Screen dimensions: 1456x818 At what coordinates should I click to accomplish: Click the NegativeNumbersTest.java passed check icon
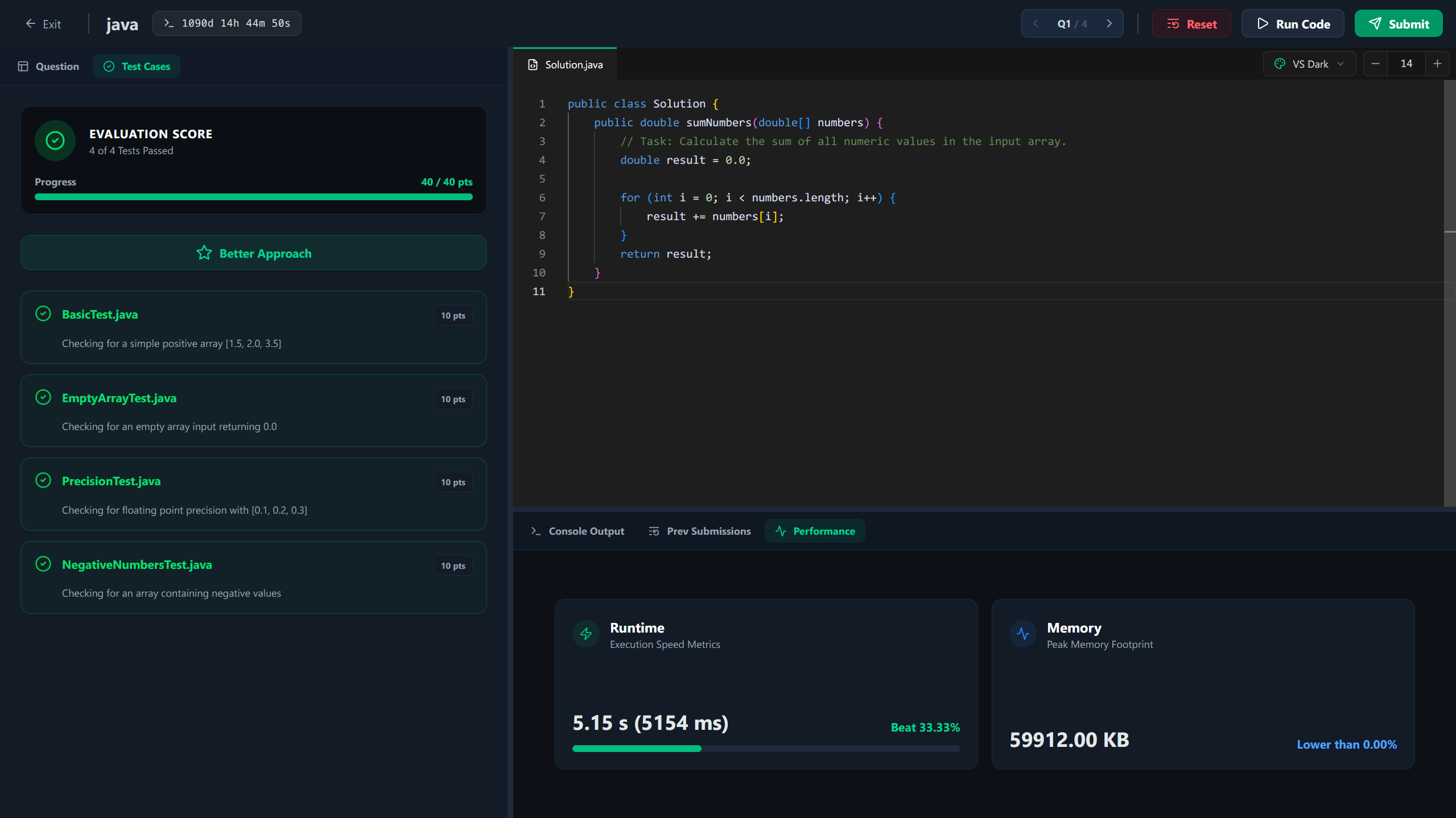pos(43,564)
